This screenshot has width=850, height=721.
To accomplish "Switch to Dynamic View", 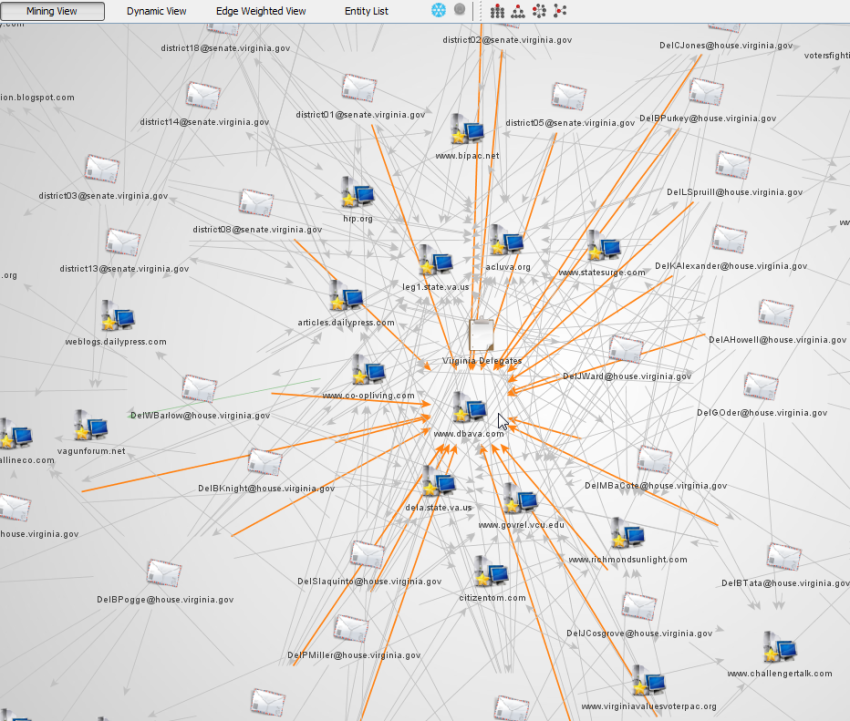I will [156, 11].
